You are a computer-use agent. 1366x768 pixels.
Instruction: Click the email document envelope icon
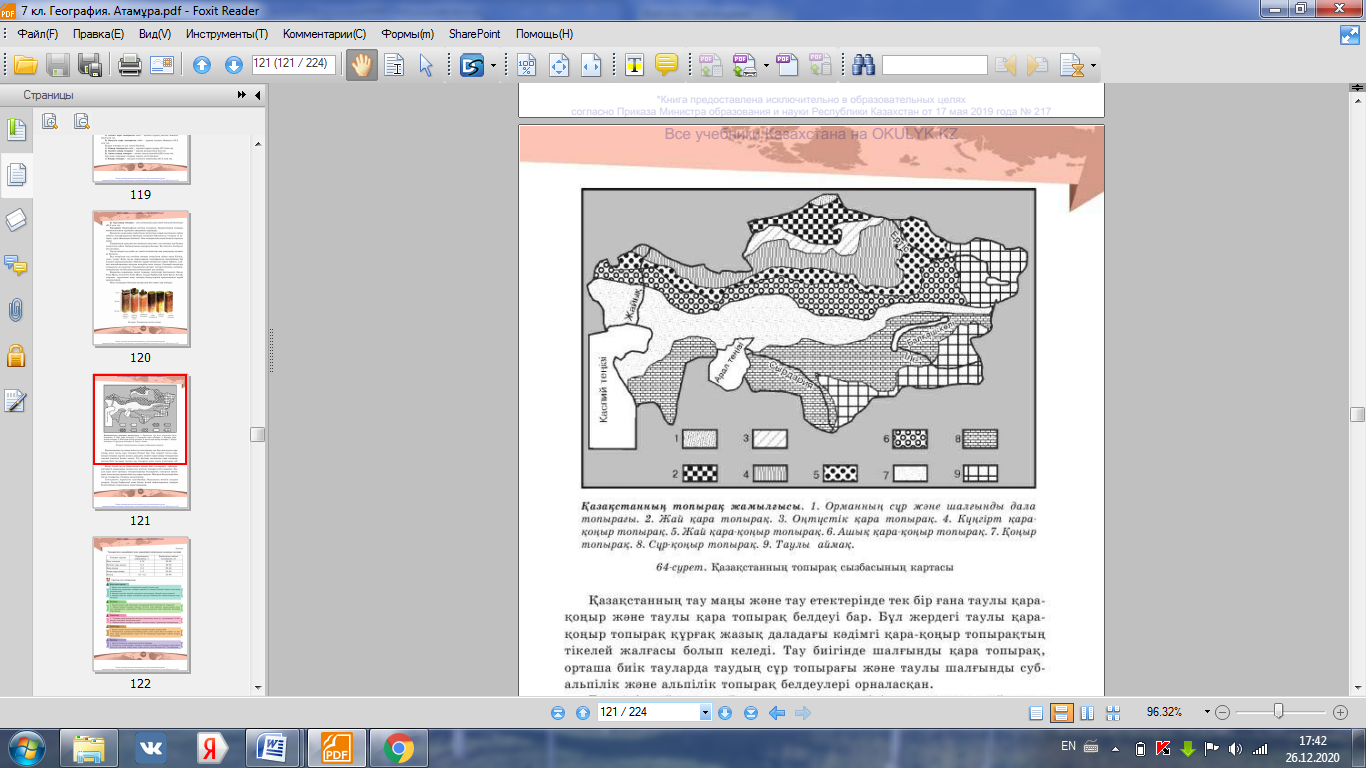[x=162, y=65]
